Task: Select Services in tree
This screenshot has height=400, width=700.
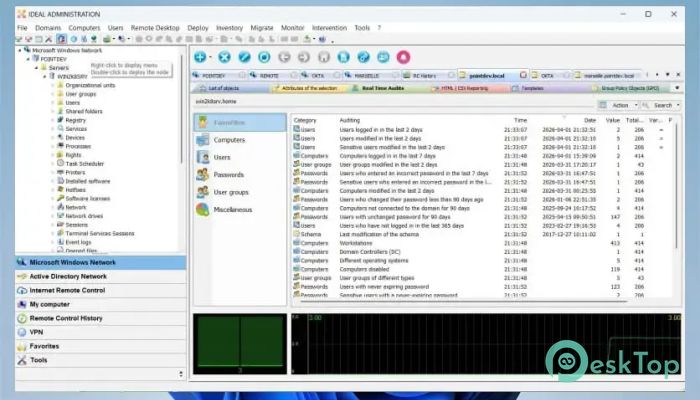Action: click(76, 129)
